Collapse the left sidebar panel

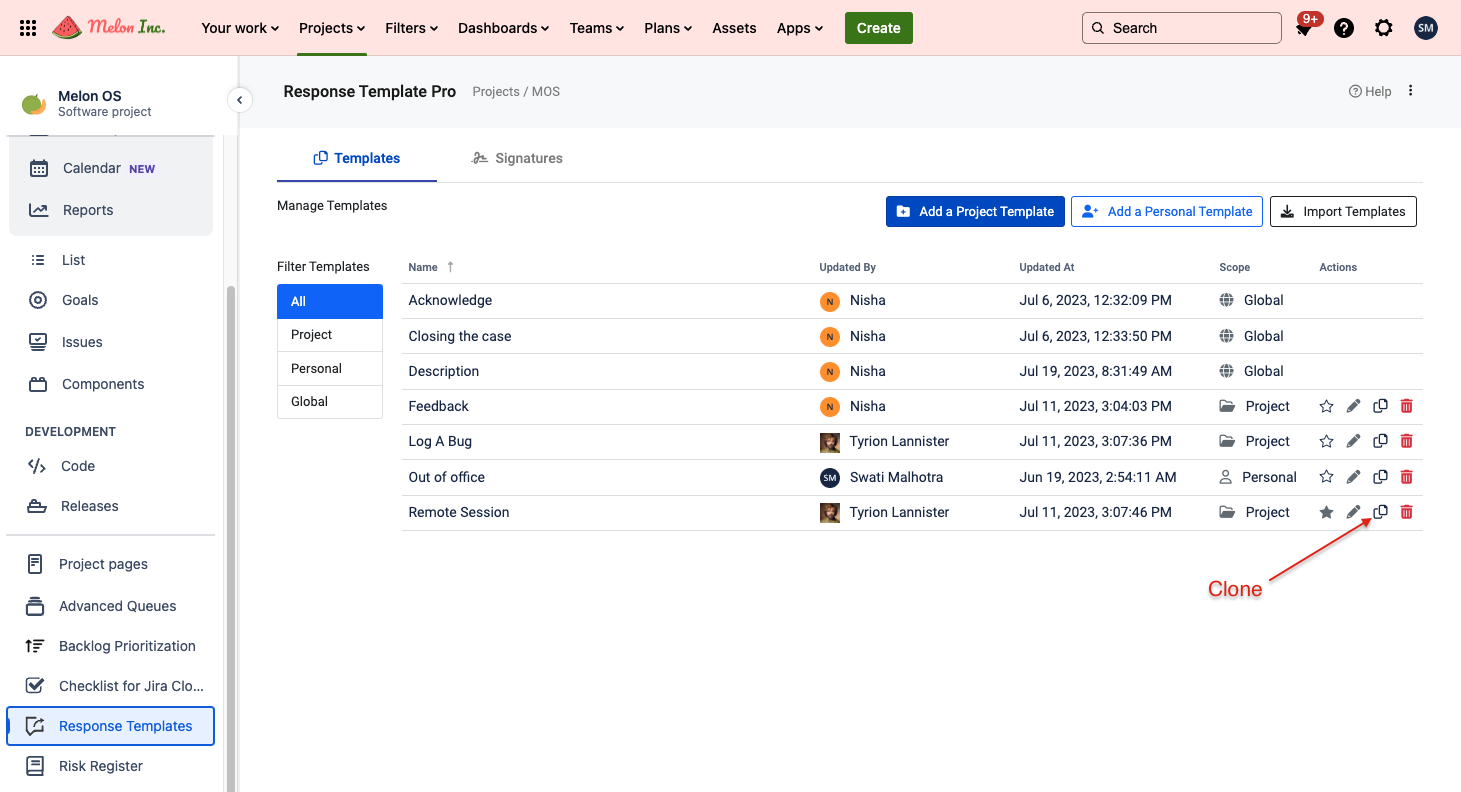click(x=239, y=100)
